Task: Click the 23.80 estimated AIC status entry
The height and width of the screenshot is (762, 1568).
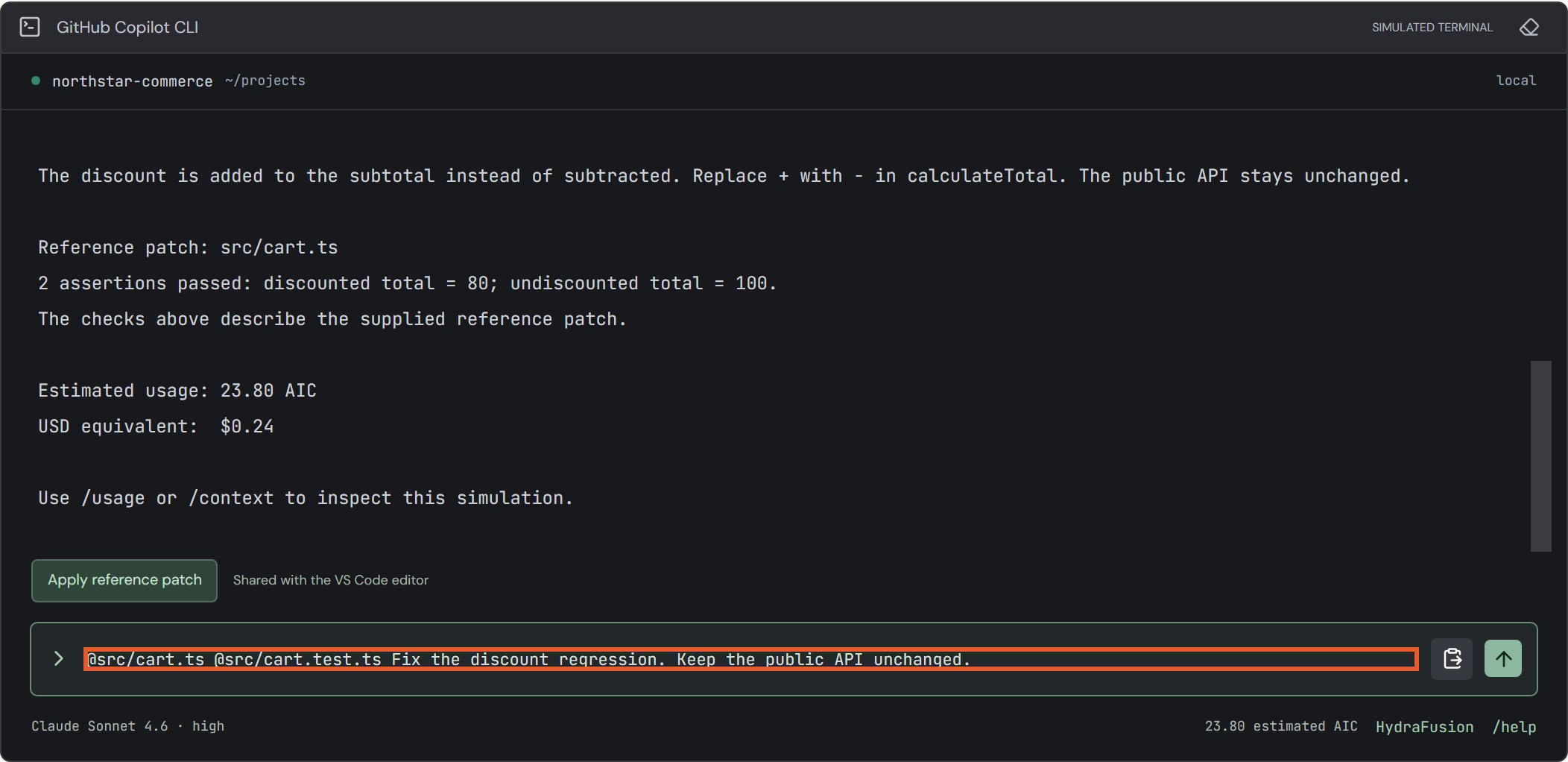Action: click(1281, 726)
